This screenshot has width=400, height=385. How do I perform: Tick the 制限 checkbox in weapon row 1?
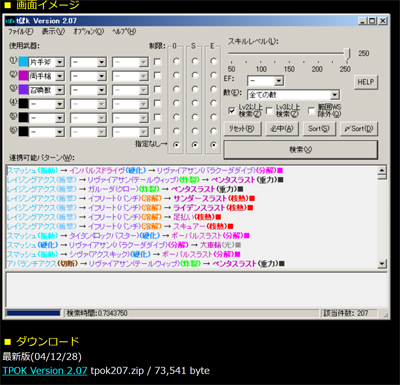157,62
